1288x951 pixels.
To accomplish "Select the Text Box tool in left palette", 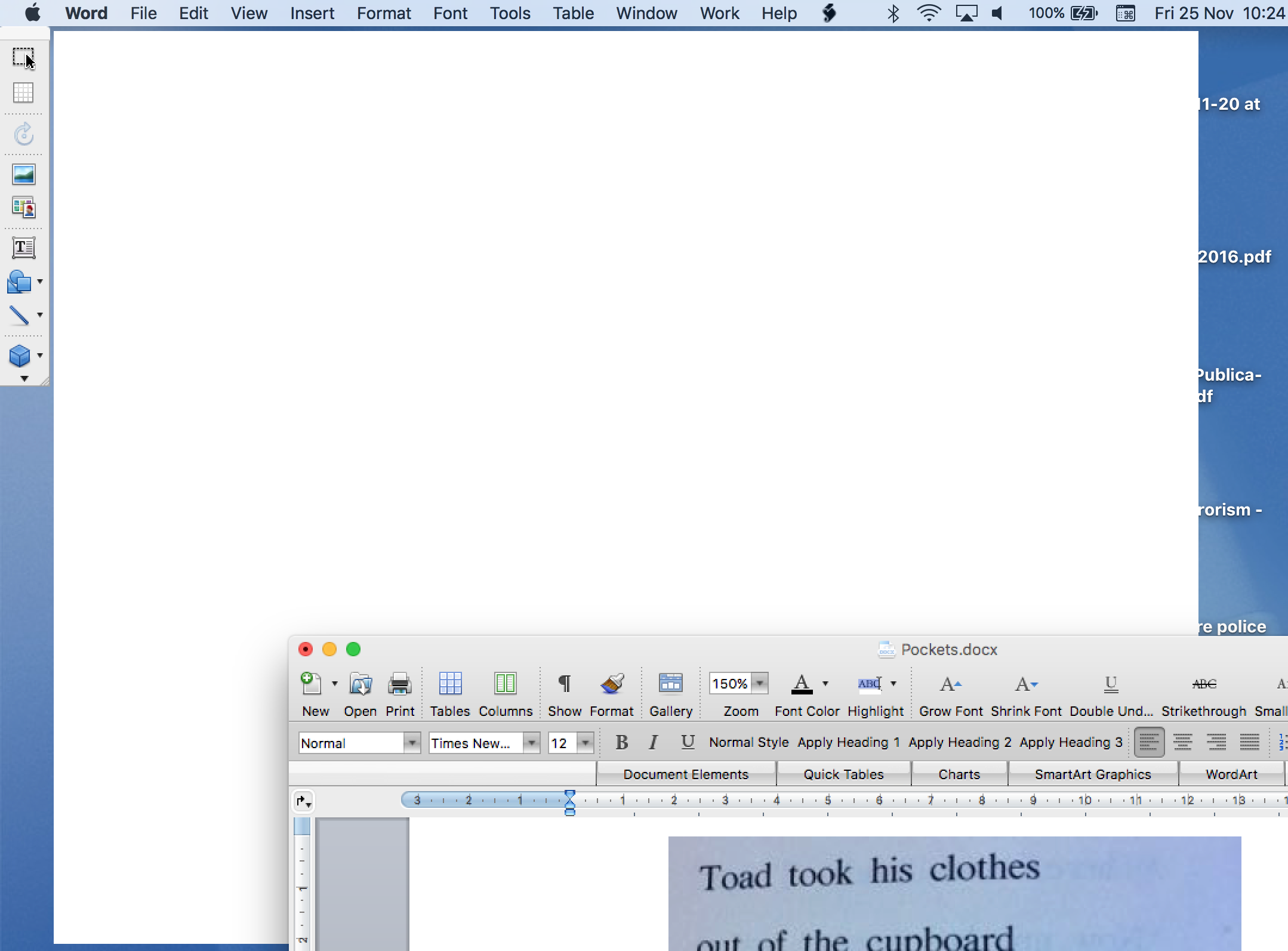I will (x=24, y=248).
